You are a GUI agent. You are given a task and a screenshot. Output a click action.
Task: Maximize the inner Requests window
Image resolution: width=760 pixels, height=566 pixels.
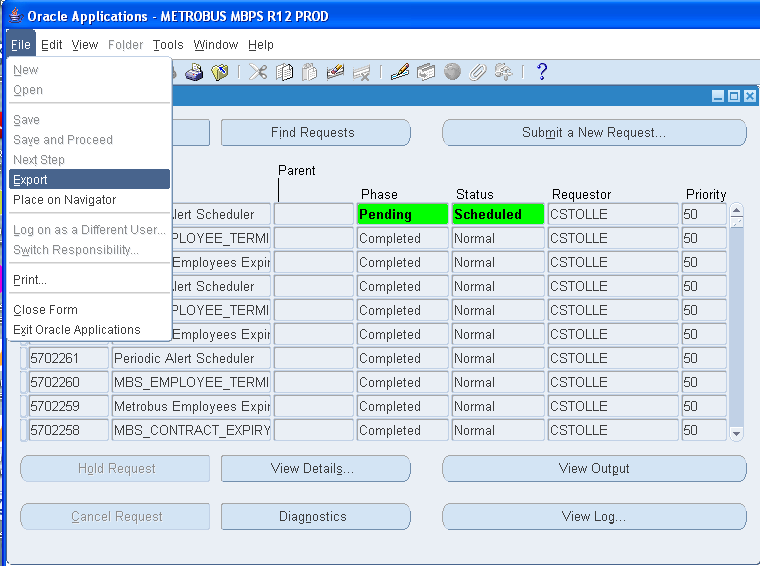[734, 96]
